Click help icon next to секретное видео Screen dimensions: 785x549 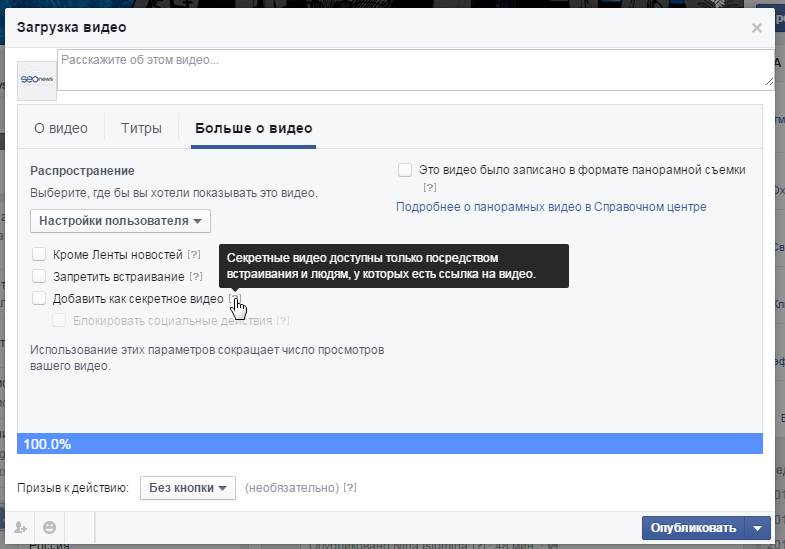click(235, 298)
